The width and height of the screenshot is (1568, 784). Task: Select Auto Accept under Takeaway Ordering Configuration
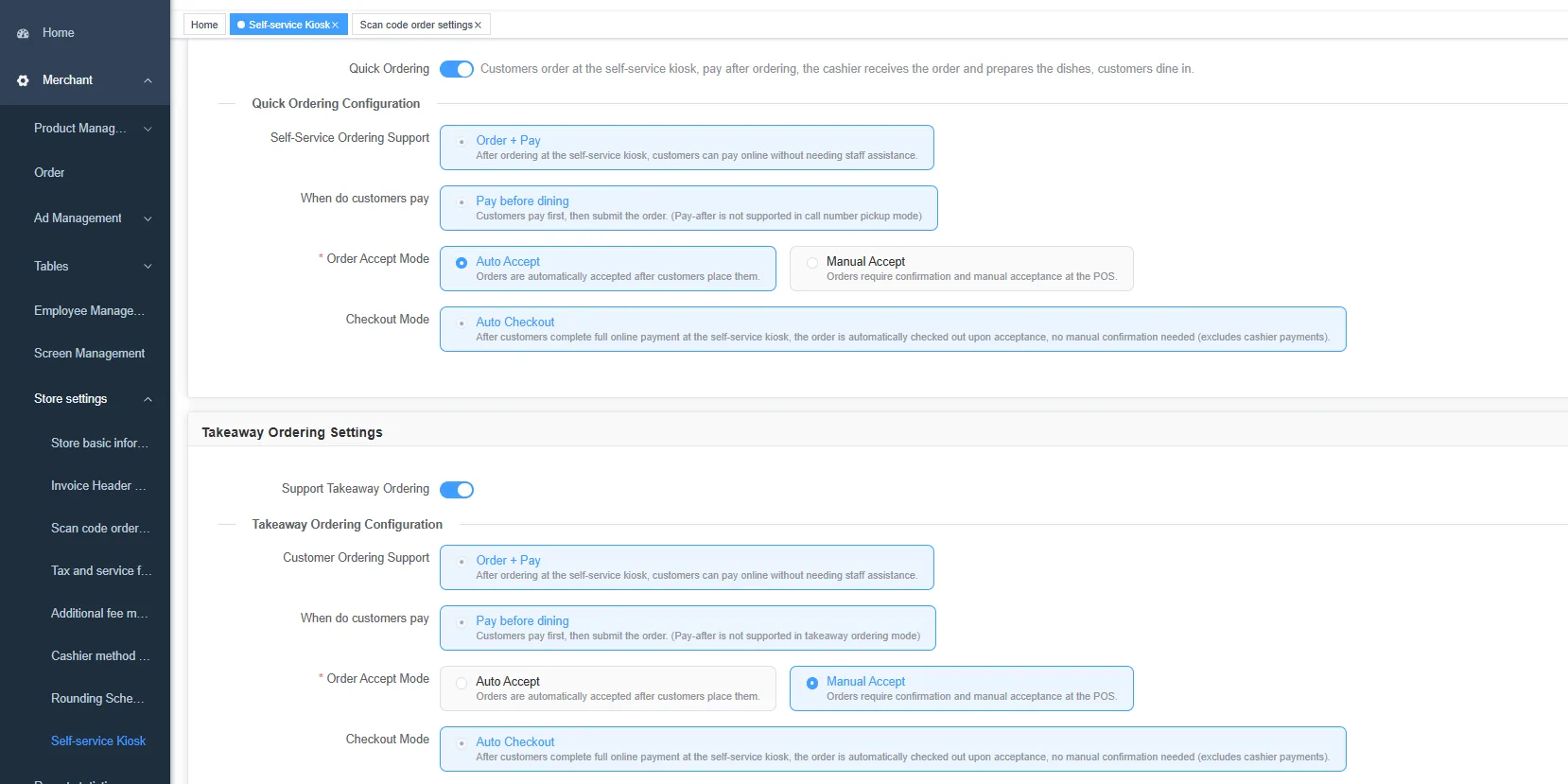608,688
